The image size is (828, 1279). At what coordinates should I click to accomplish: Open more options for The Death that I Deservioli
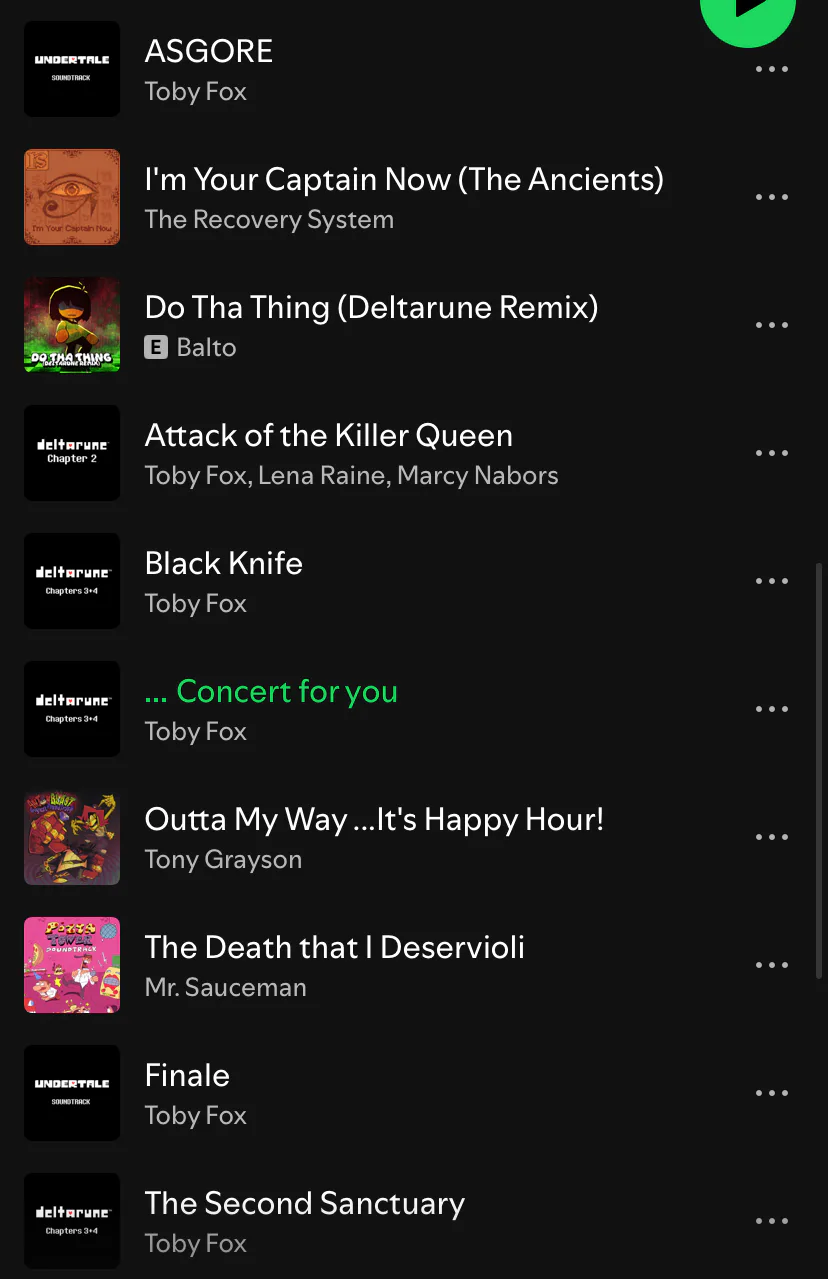click(x=772, y=965)
